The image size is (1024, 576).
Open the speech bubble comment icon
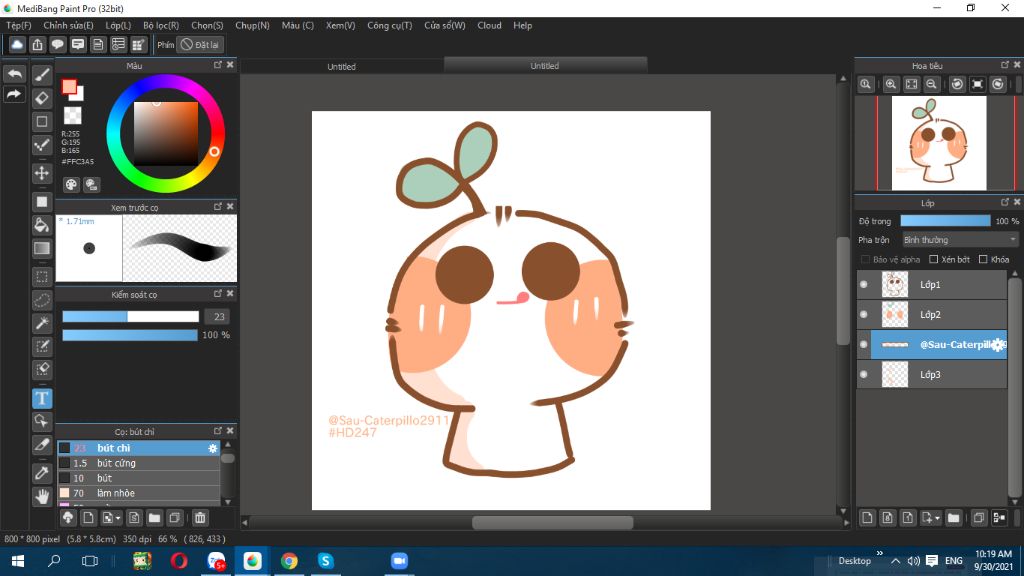(57, 44)
